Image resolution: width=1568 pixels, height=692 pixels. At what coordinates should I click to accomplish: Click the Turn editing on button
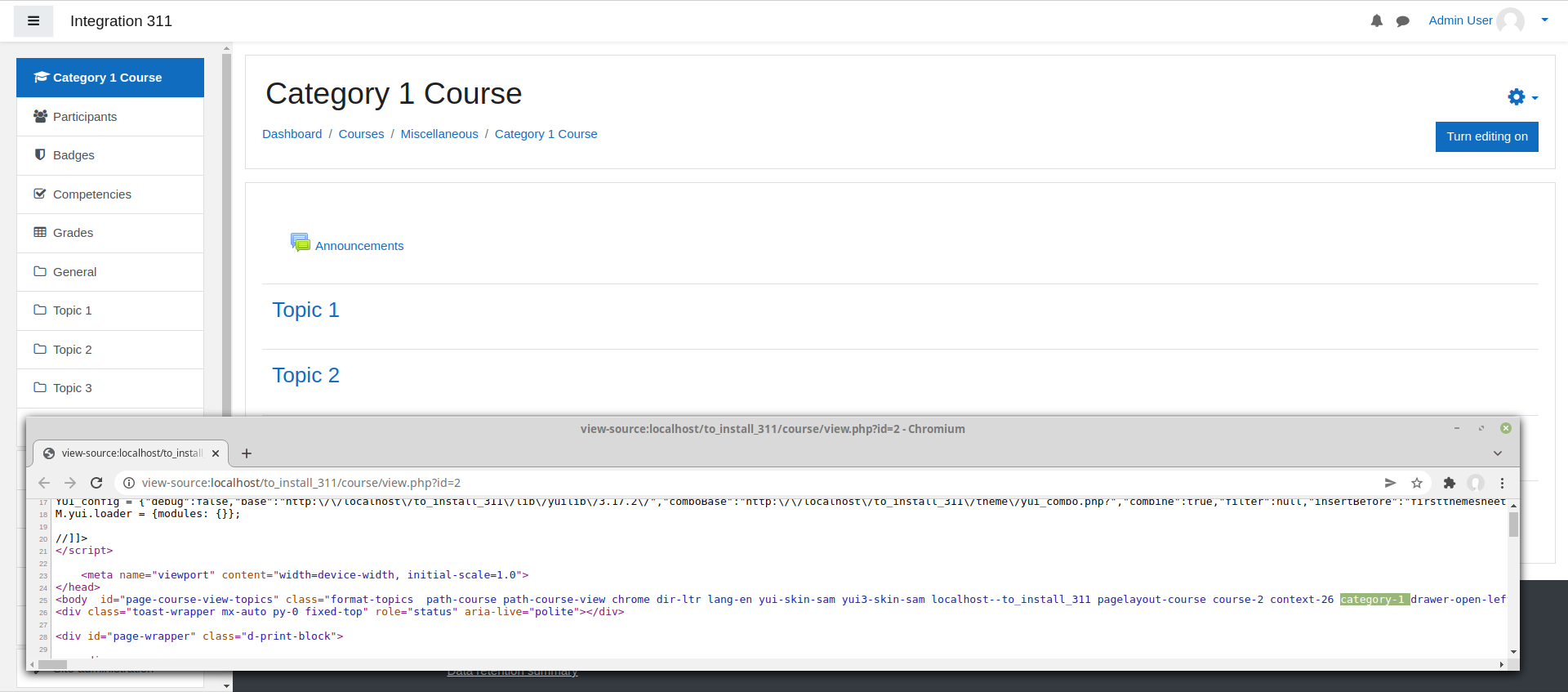pos(1487,136)
